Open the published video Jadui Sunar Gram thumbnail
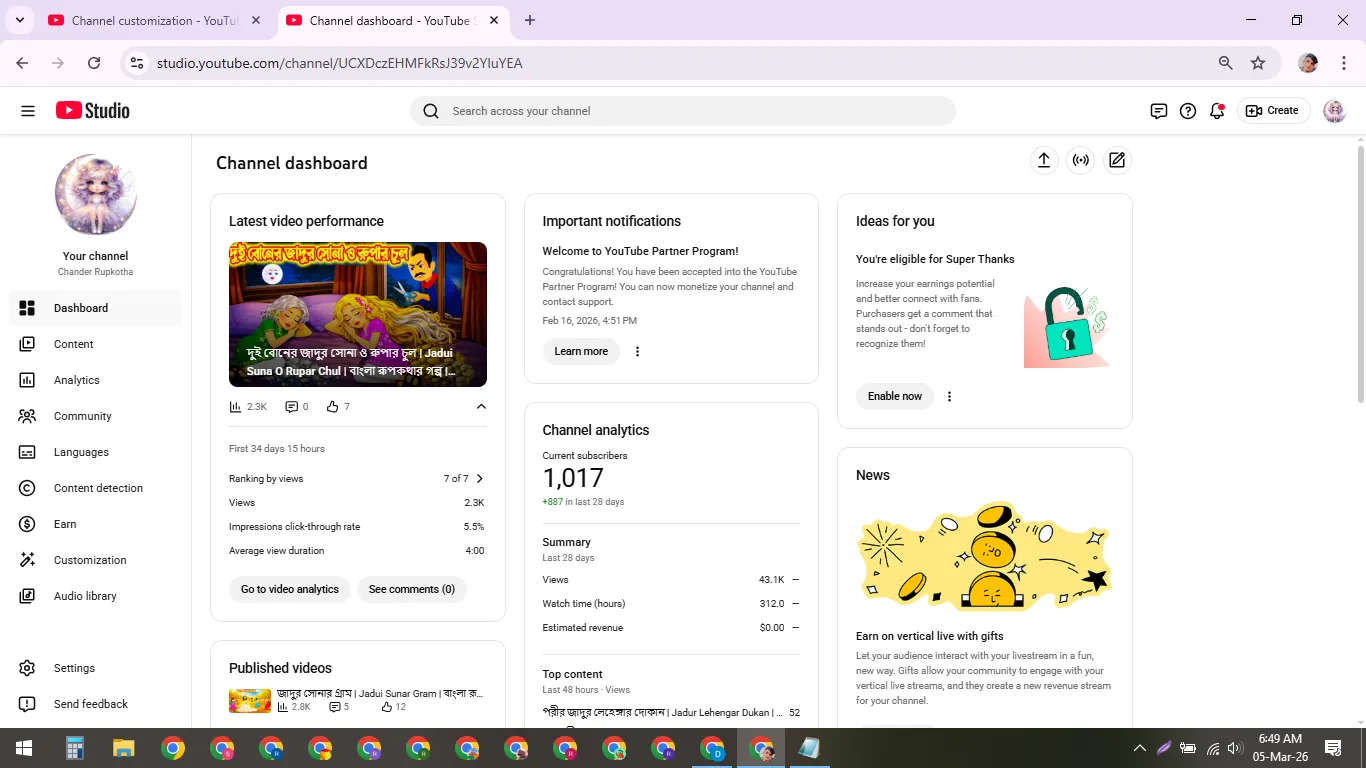This screenshot has height=768, width=1366. 250,700
